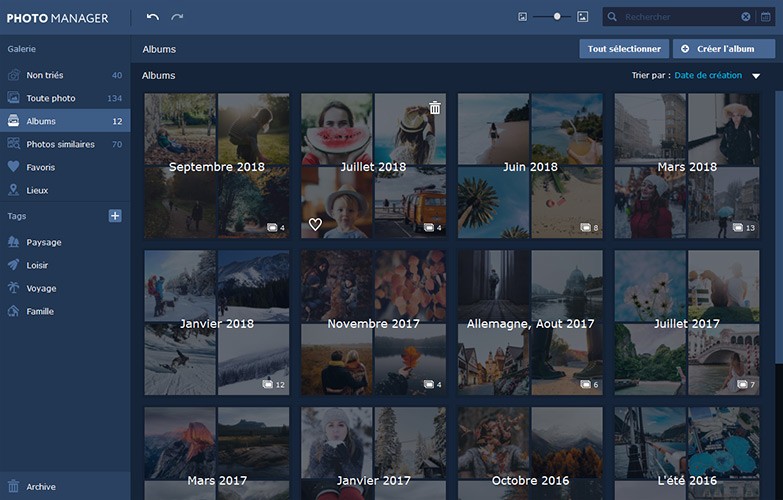
Task: Focus the Rechercher search field
Action: pyautogui.click(x=679, y=17)
